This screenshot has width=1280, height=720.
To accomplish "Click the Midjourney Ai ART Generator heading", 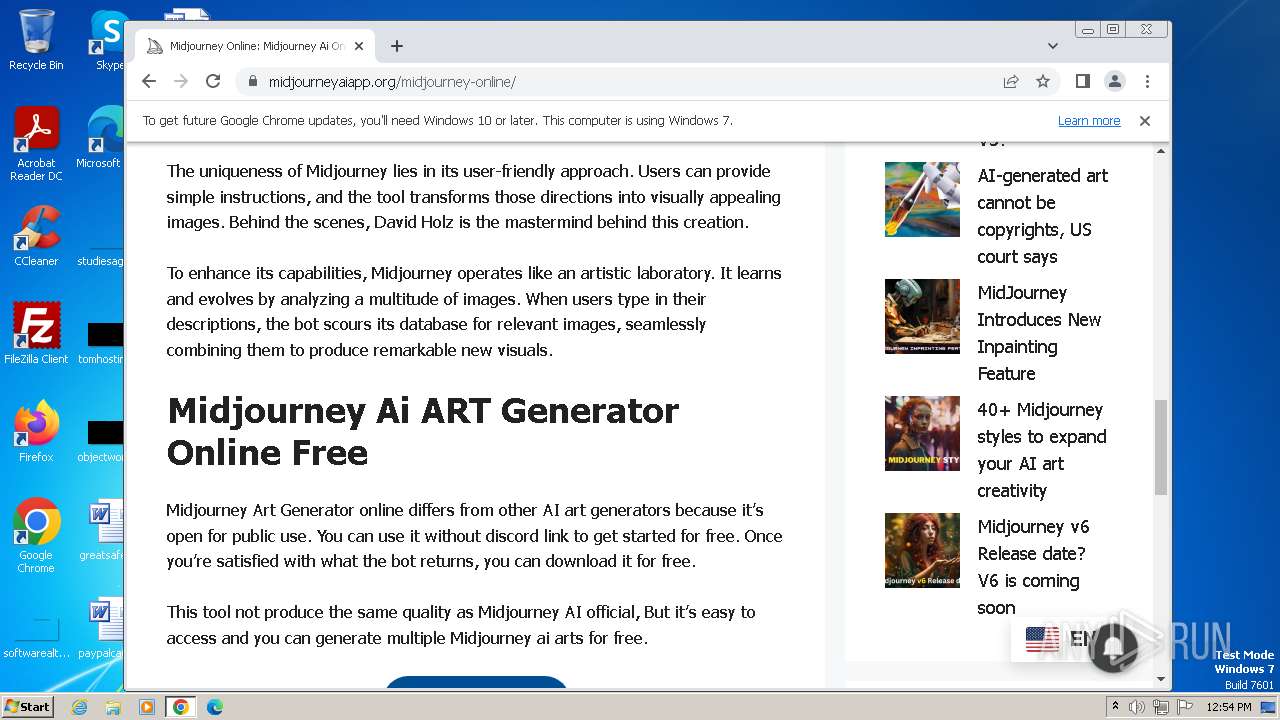I will coord(423,431).
